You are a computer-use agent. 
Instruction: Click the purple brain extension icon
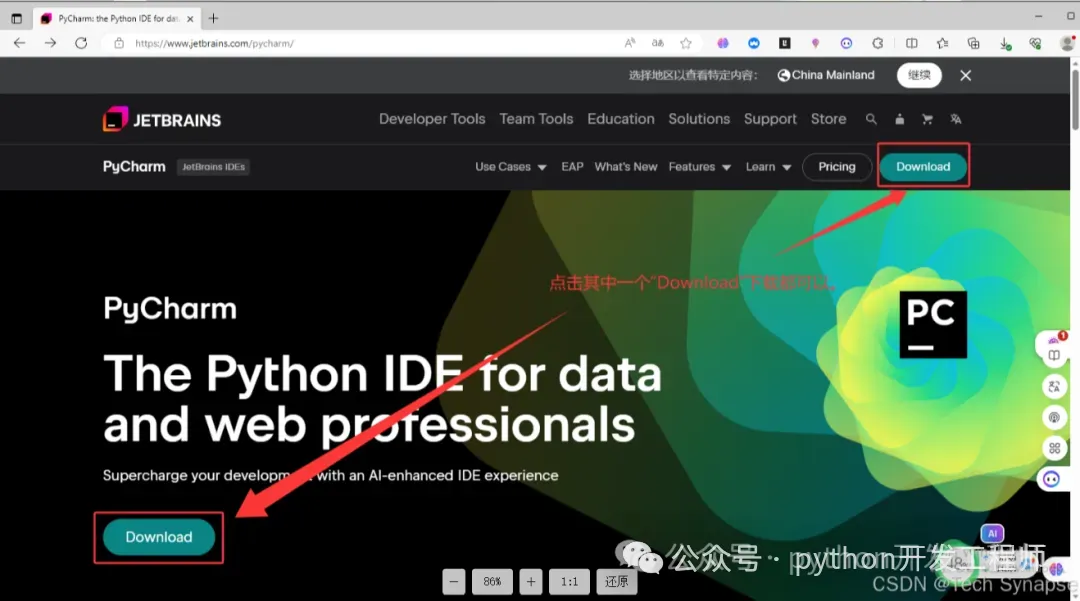pyautogui.click(x=723, y=43)
